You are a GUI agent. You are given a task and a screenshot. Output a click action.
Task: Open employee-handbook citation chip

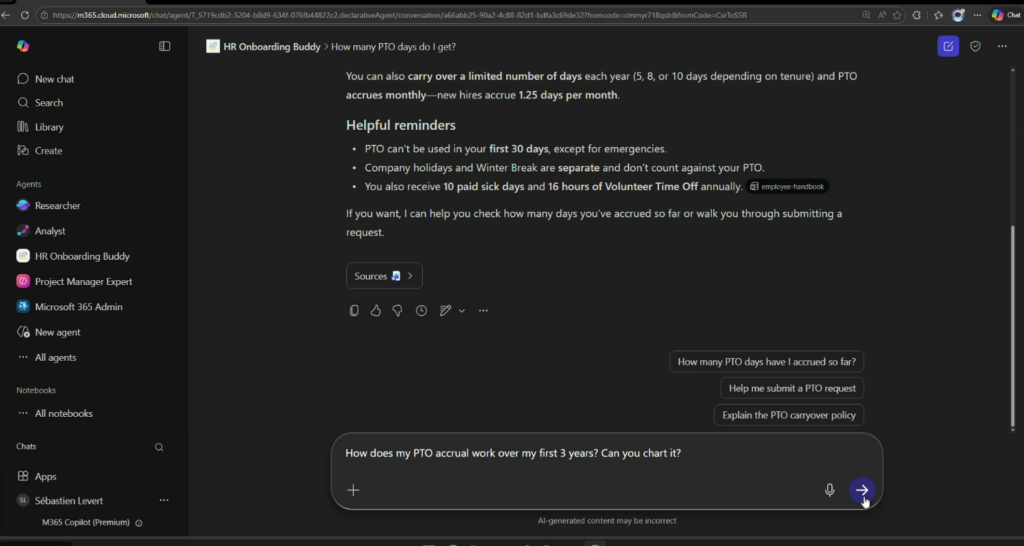pyautogui.click(x=787, y=187)
